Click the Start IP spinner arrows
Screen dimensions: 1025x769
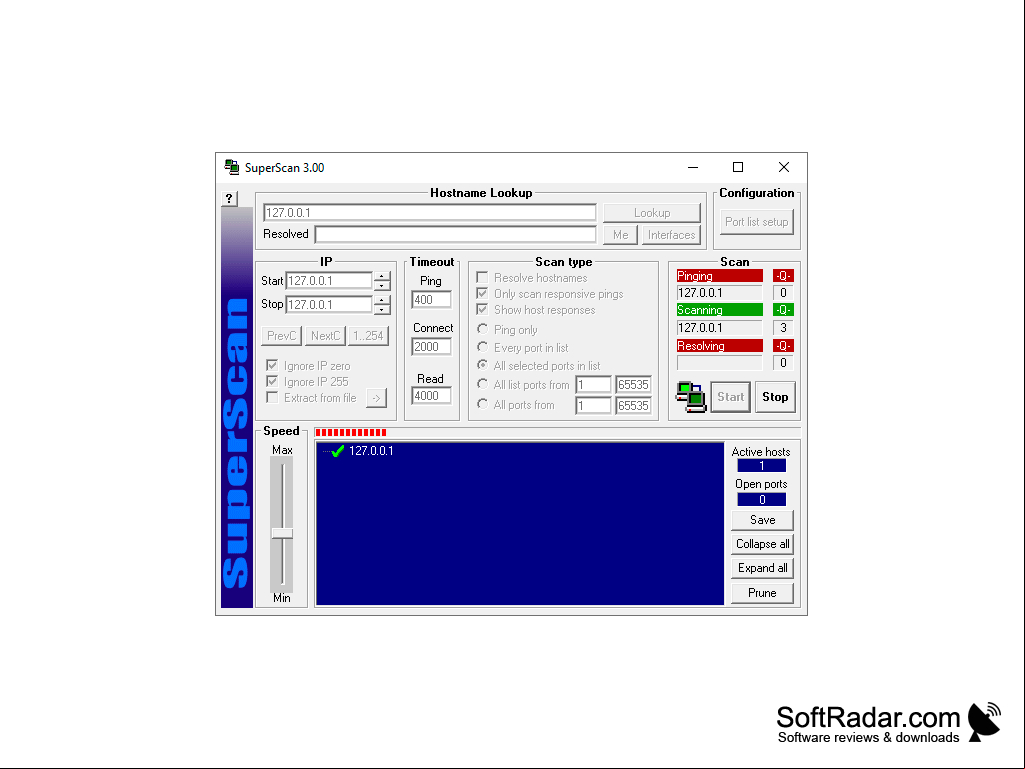coord(382,281)
